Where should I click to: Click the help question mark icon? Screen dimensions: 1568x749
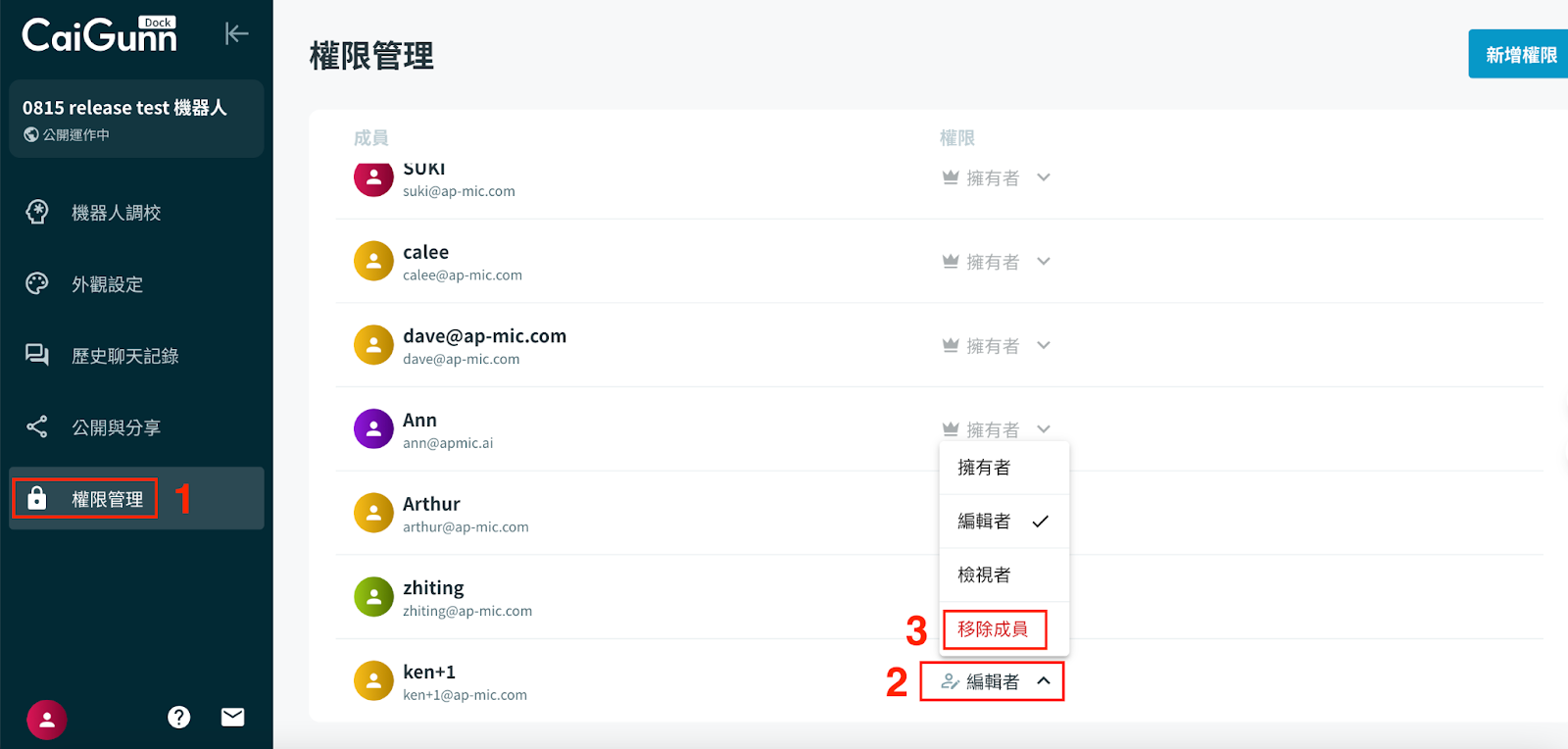[x=178, y=718]
